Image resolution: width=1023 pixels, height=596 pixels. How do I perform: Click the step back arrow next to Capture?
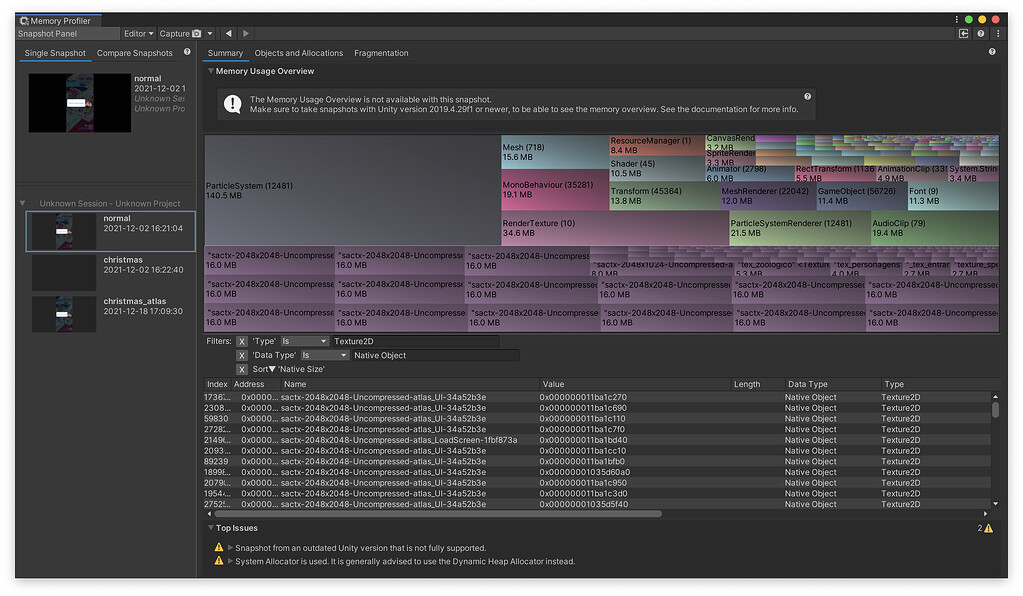227,33
